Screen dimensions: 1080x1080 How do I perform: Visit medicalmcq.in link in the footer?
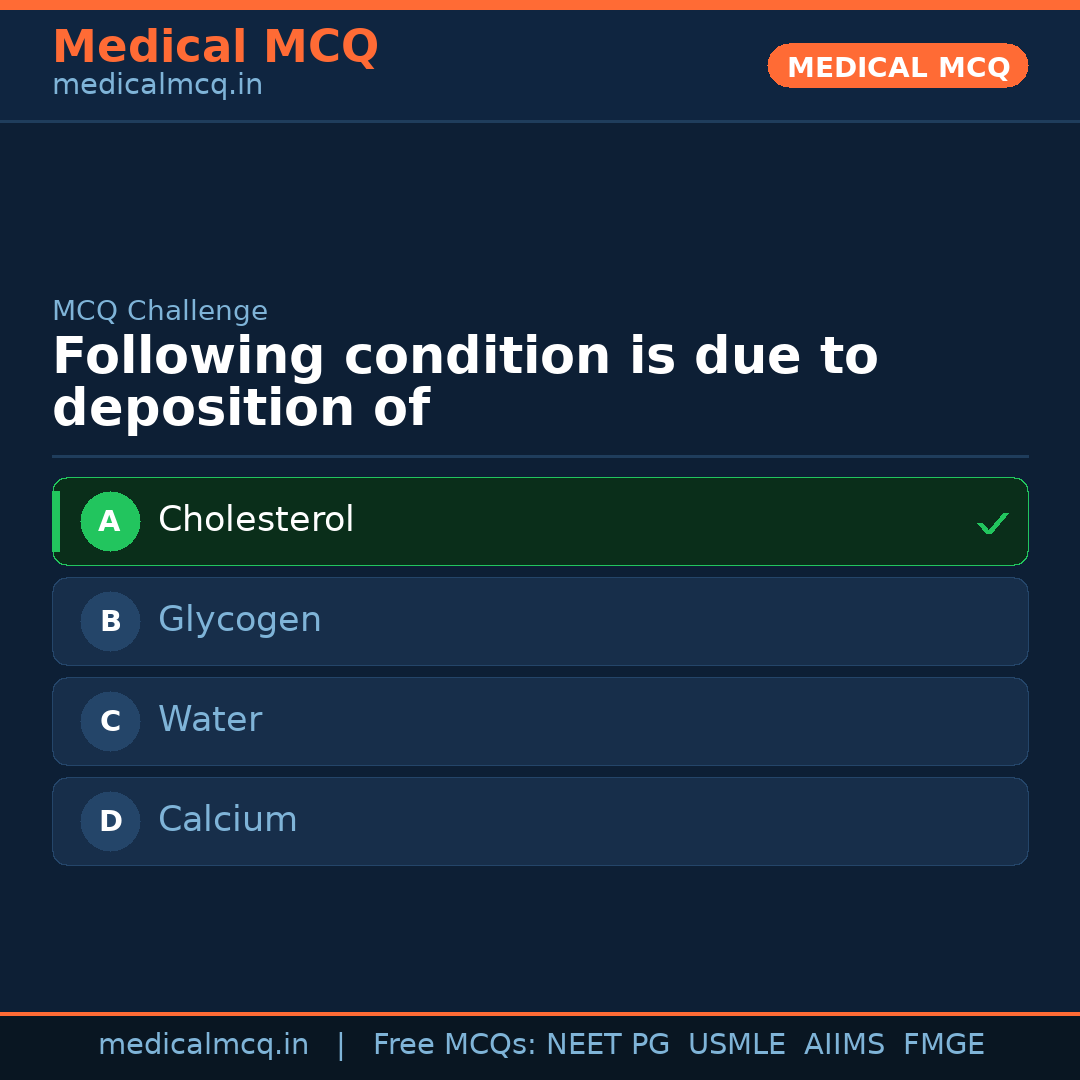coord(203,1044)
